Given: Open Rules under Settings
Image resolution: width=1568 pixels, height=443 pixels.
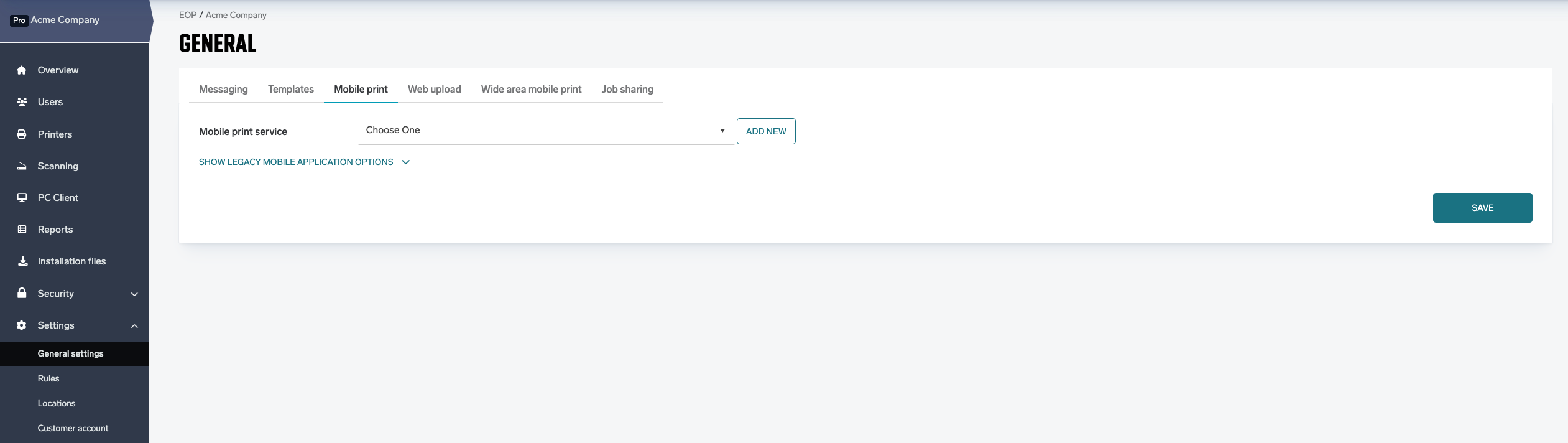Looking at the screenshot, I should tap(48, 378).
